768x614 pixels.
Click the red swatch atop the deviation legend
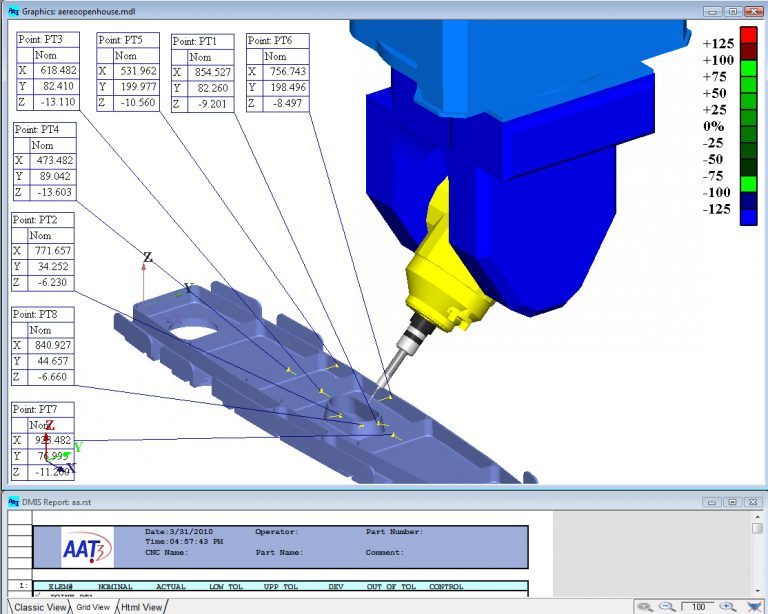748,35
